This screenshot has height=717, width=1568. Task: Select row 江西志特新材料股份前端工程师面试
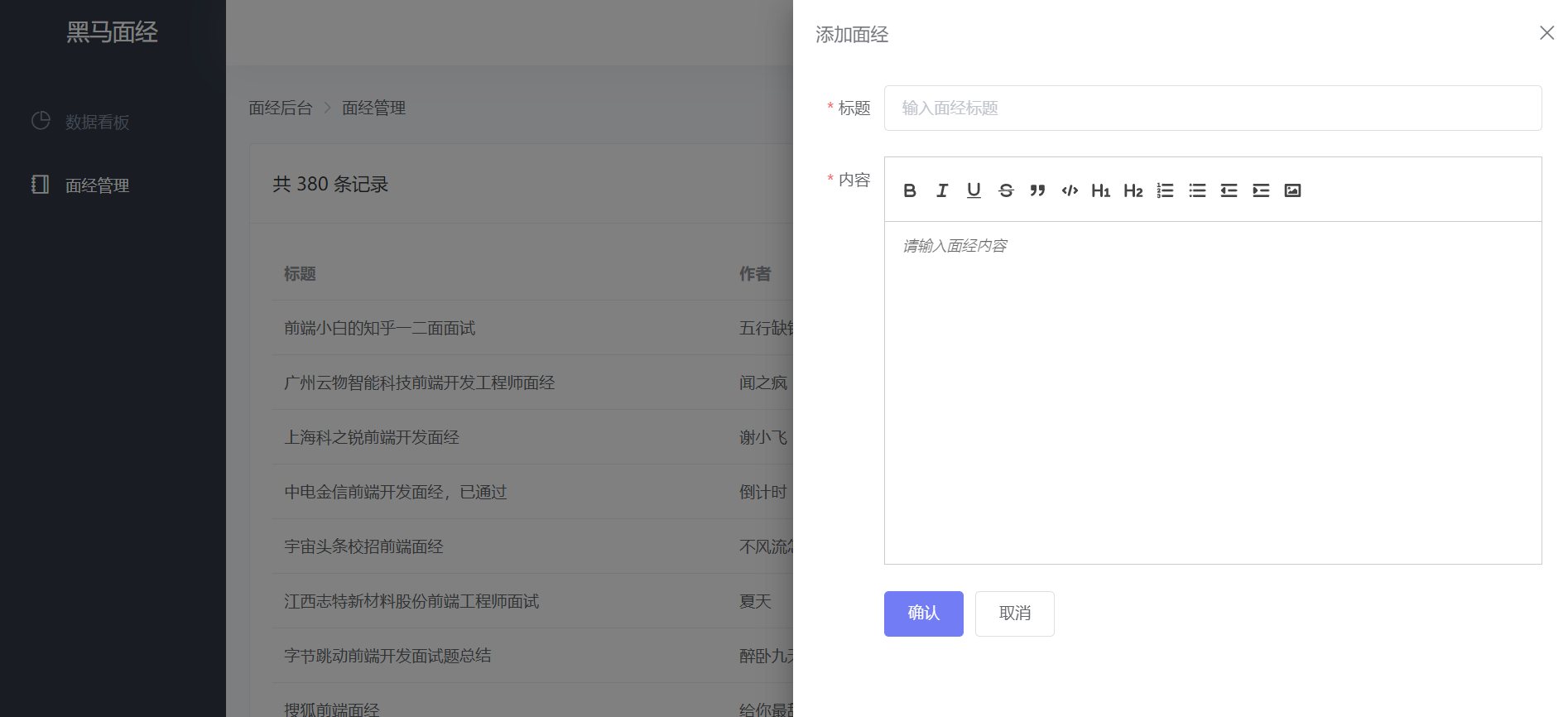(x=532, y=601)
